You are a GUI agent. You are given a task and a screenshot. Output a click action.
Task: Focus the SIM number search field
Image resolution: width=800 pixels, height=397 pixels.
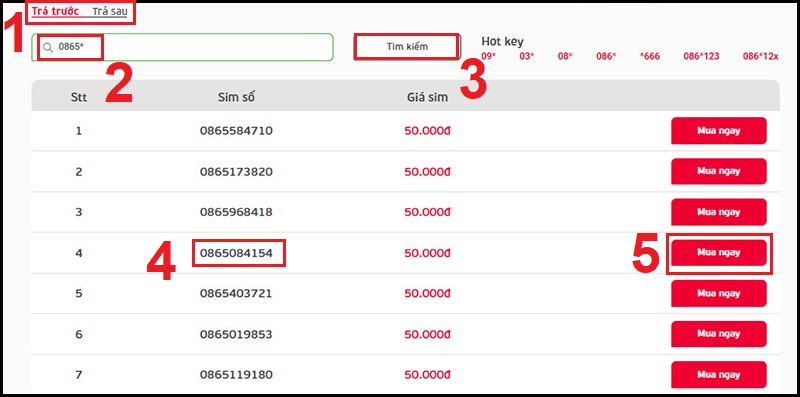click(x=182, y=47)
